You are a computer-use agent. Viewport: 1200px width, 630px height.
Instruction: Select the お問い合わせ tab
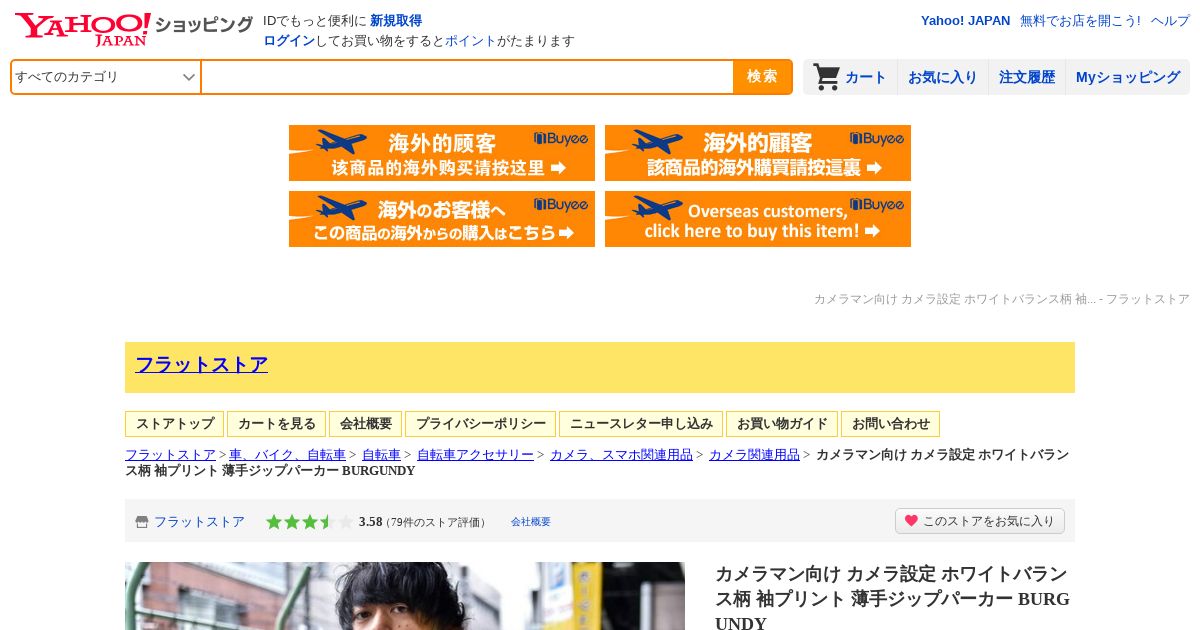pos(890,424)
